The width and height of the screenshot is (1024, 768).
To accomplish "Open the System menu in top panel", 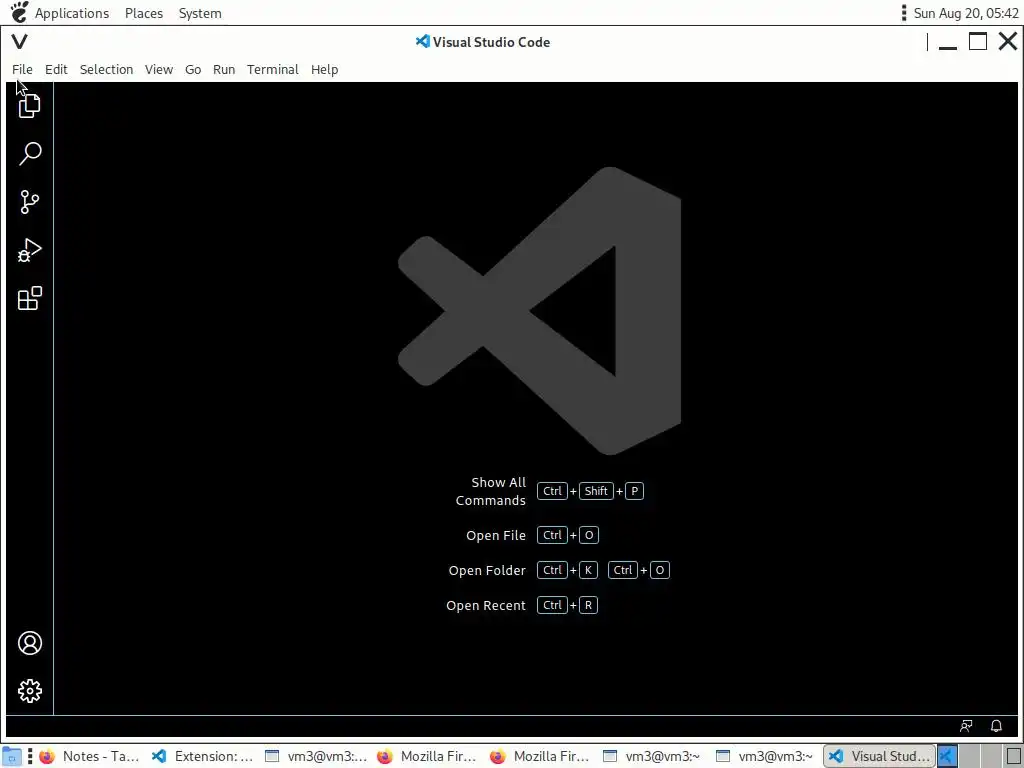I will (200, 13).
